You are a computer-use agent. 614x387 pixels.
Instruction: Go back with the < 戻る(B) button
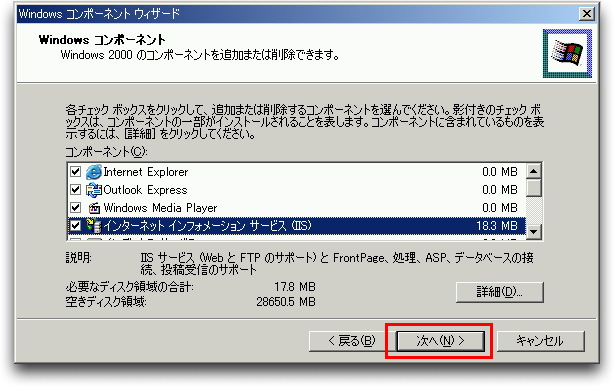pyautogui.click(x=352, y=341)
